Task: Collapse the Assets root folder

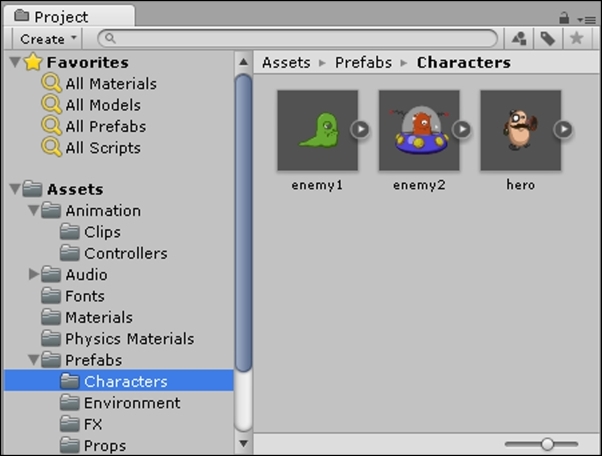Action: [15, 189]
